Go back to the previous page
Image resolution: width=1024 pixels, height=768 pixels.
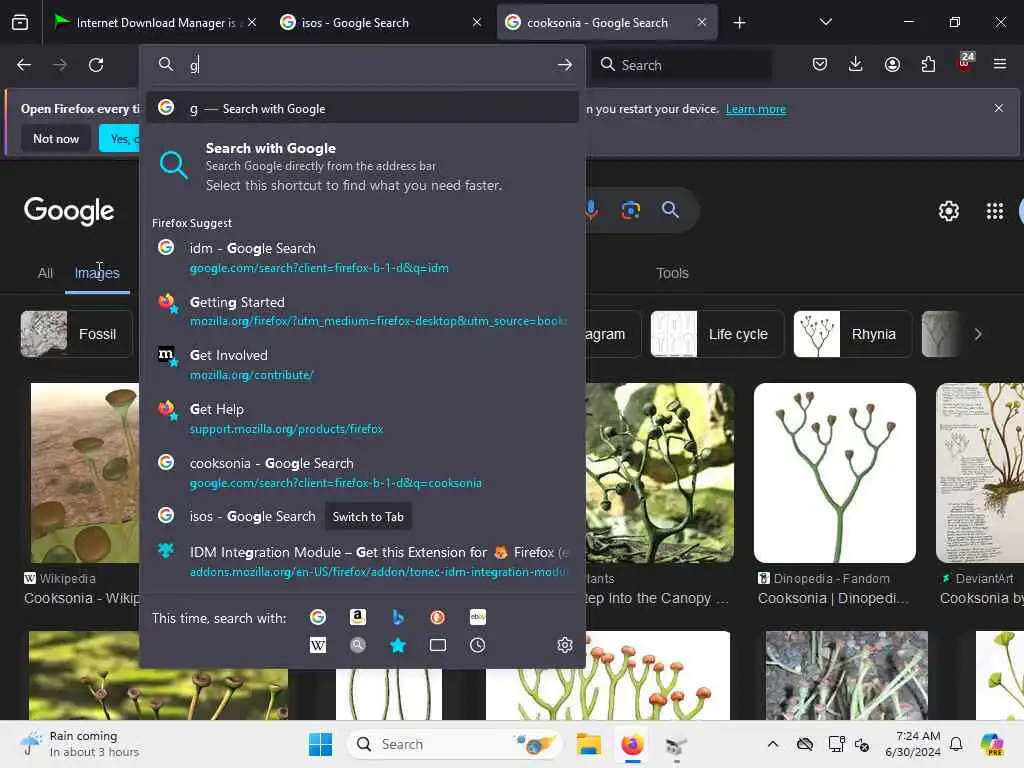pos(24,65)
